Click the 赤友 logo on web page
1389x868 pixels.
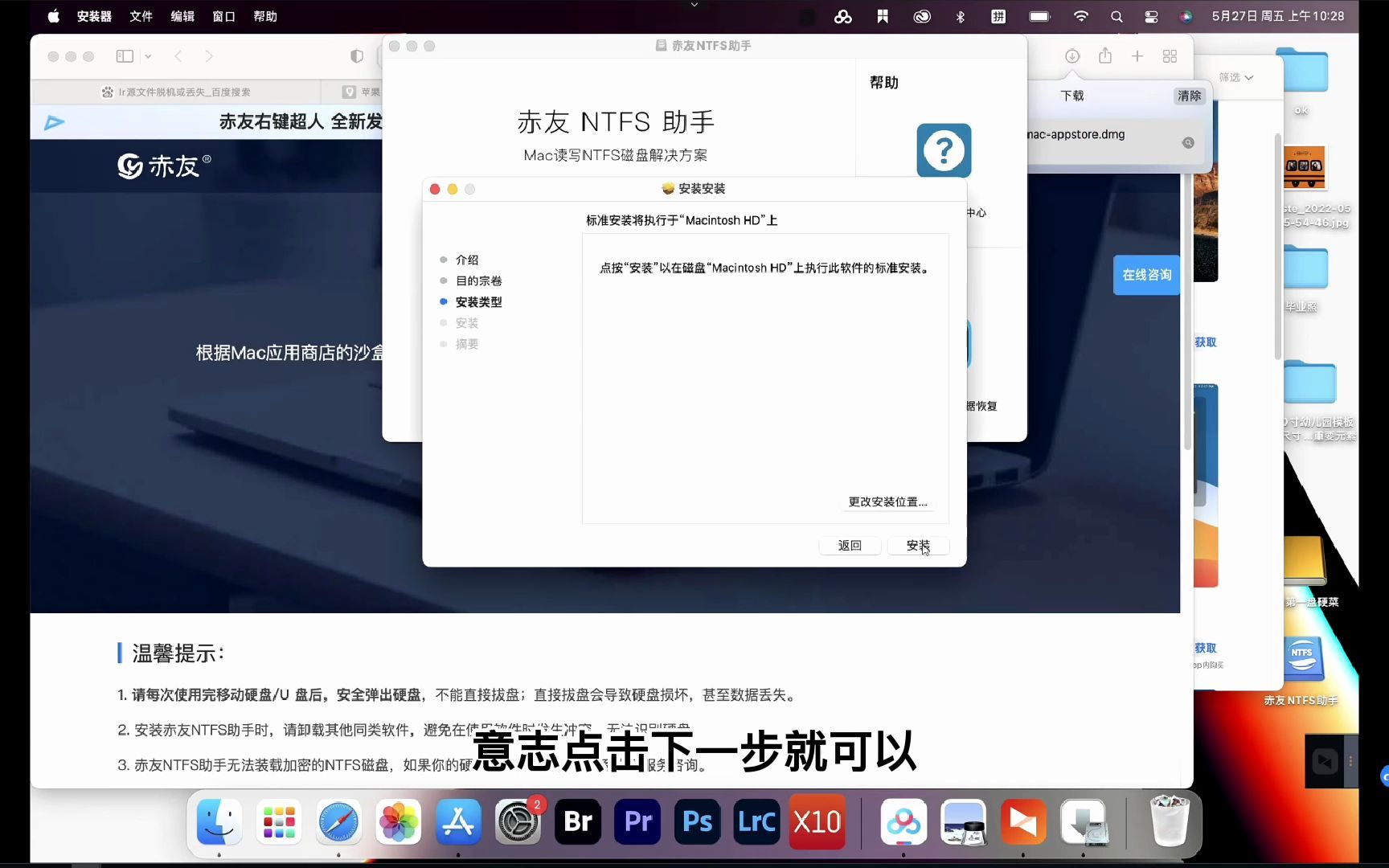click(164, 166)
